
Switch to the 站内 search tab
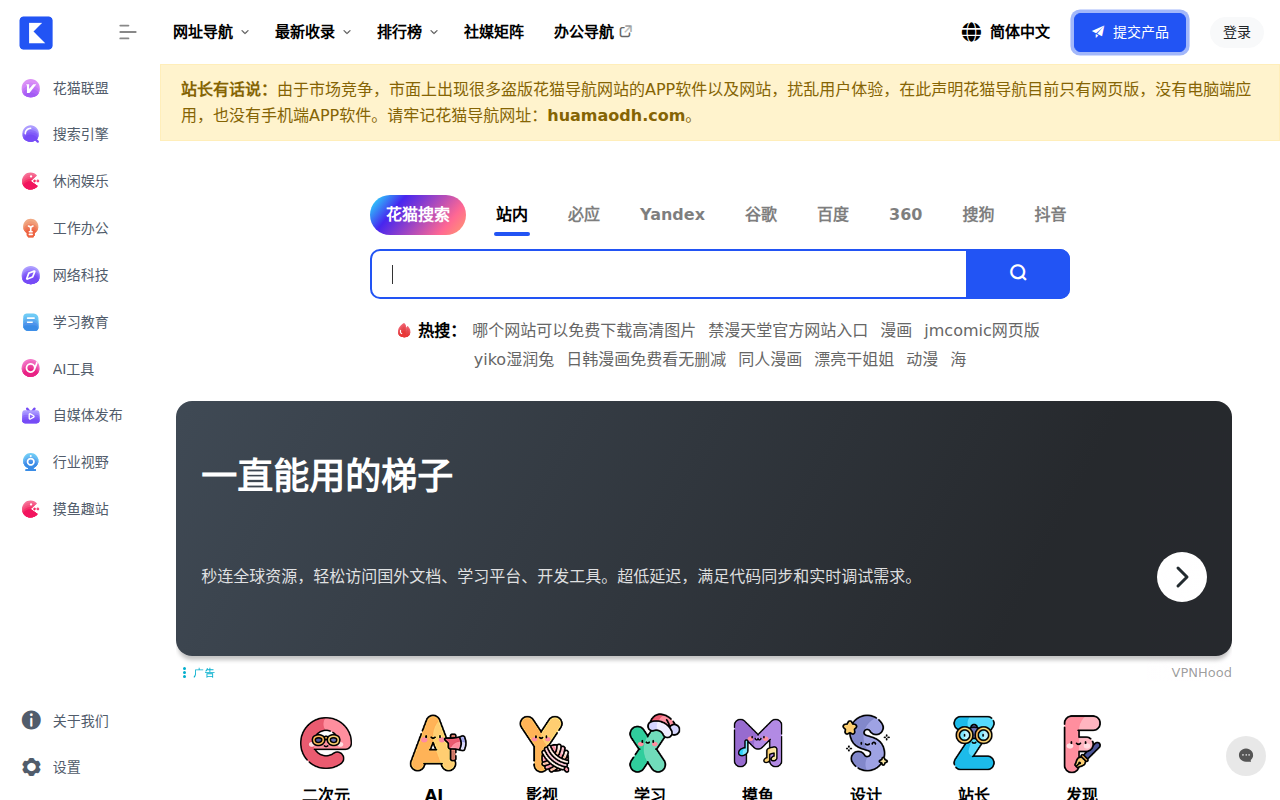(512, 214)
